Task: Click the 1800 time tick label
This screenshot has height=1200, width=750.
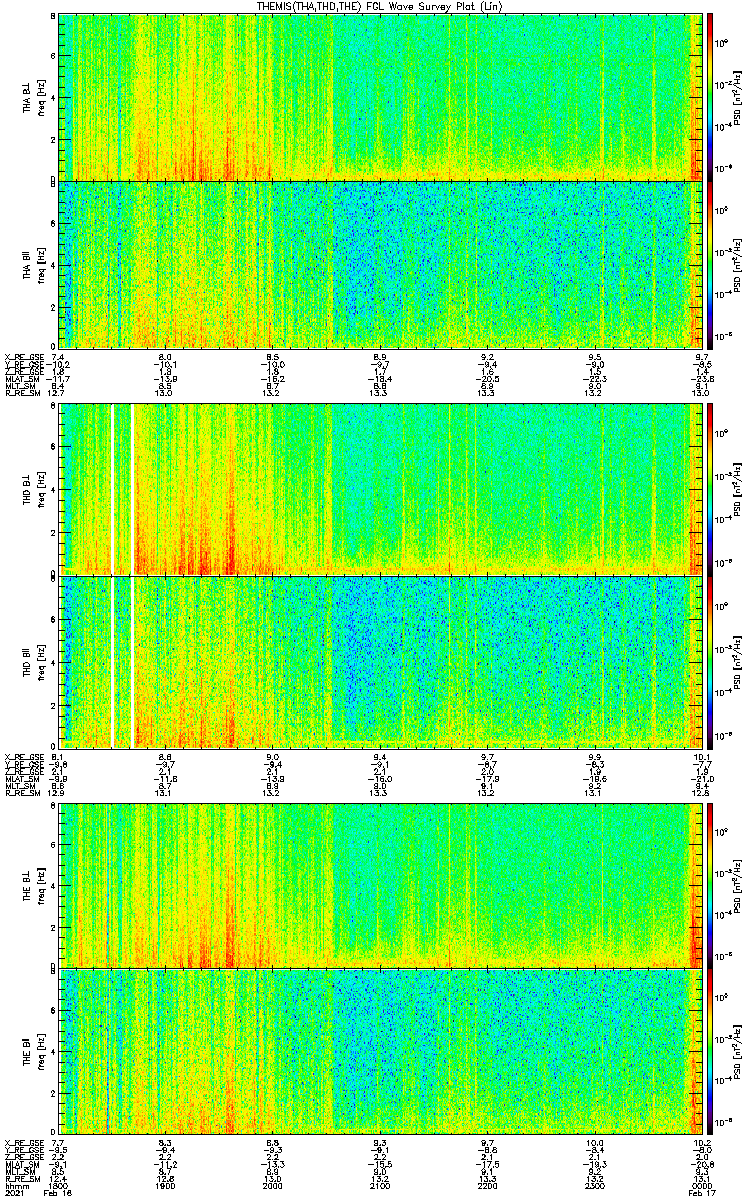Action: coord(59,1186)
